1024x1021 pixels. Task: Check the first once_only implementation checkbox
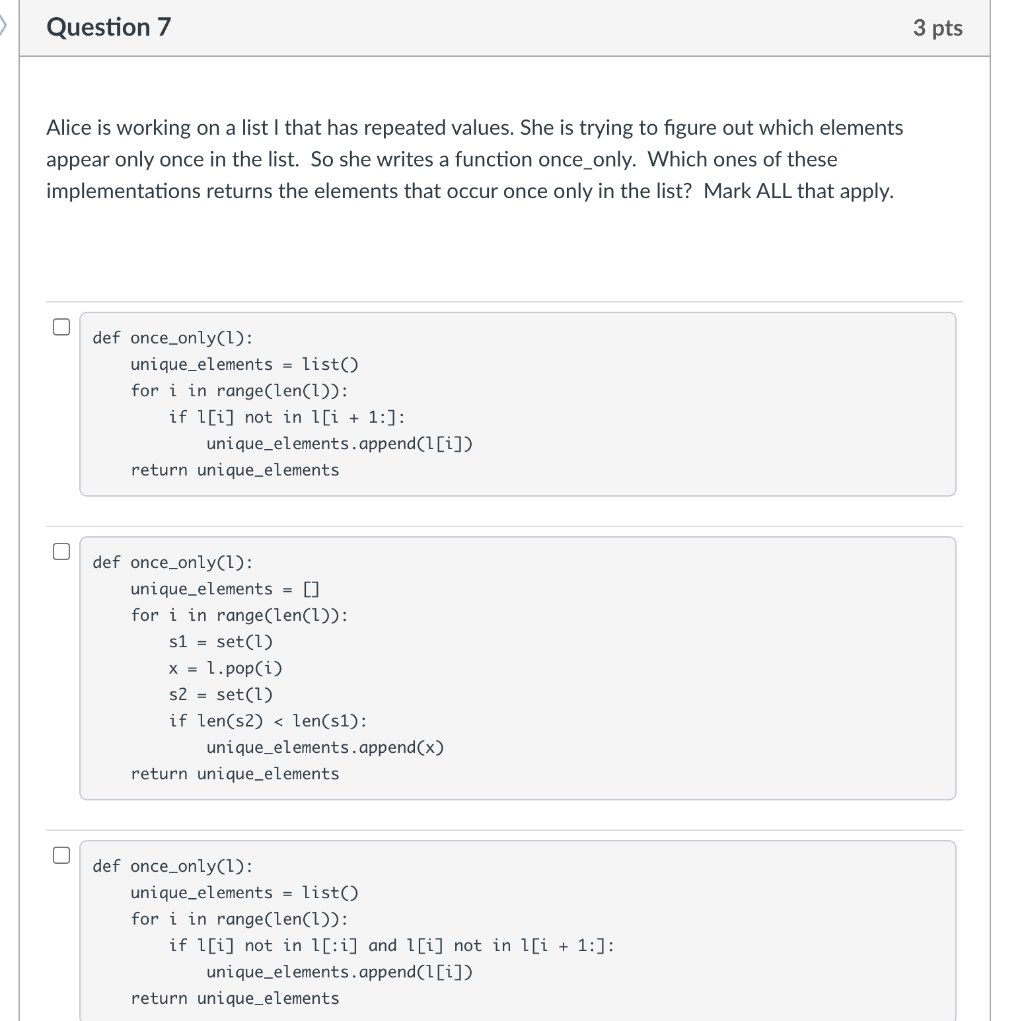pyautogui.click(x=60, y=324)
